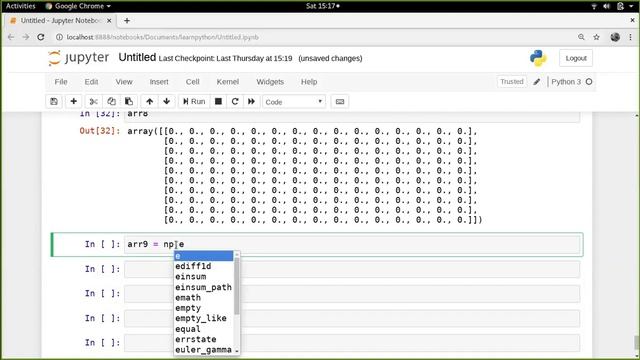Save the notebook with the floppy disk icon
The width and height of the screenshot is (640, 360).
(x=54, y=102)
